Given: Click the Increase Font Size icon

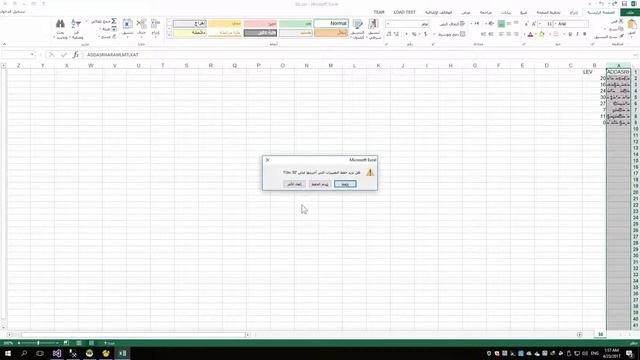Looking at the screenshot, I should [x=533, y=24].
